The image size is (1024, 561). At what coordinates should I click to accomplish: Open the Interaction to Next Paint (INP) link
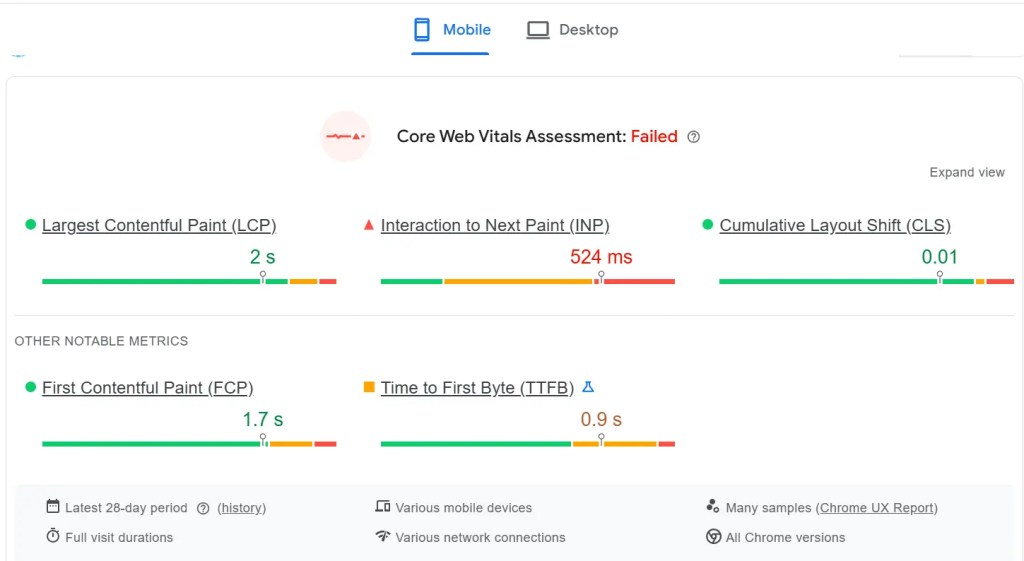(495, 225)
